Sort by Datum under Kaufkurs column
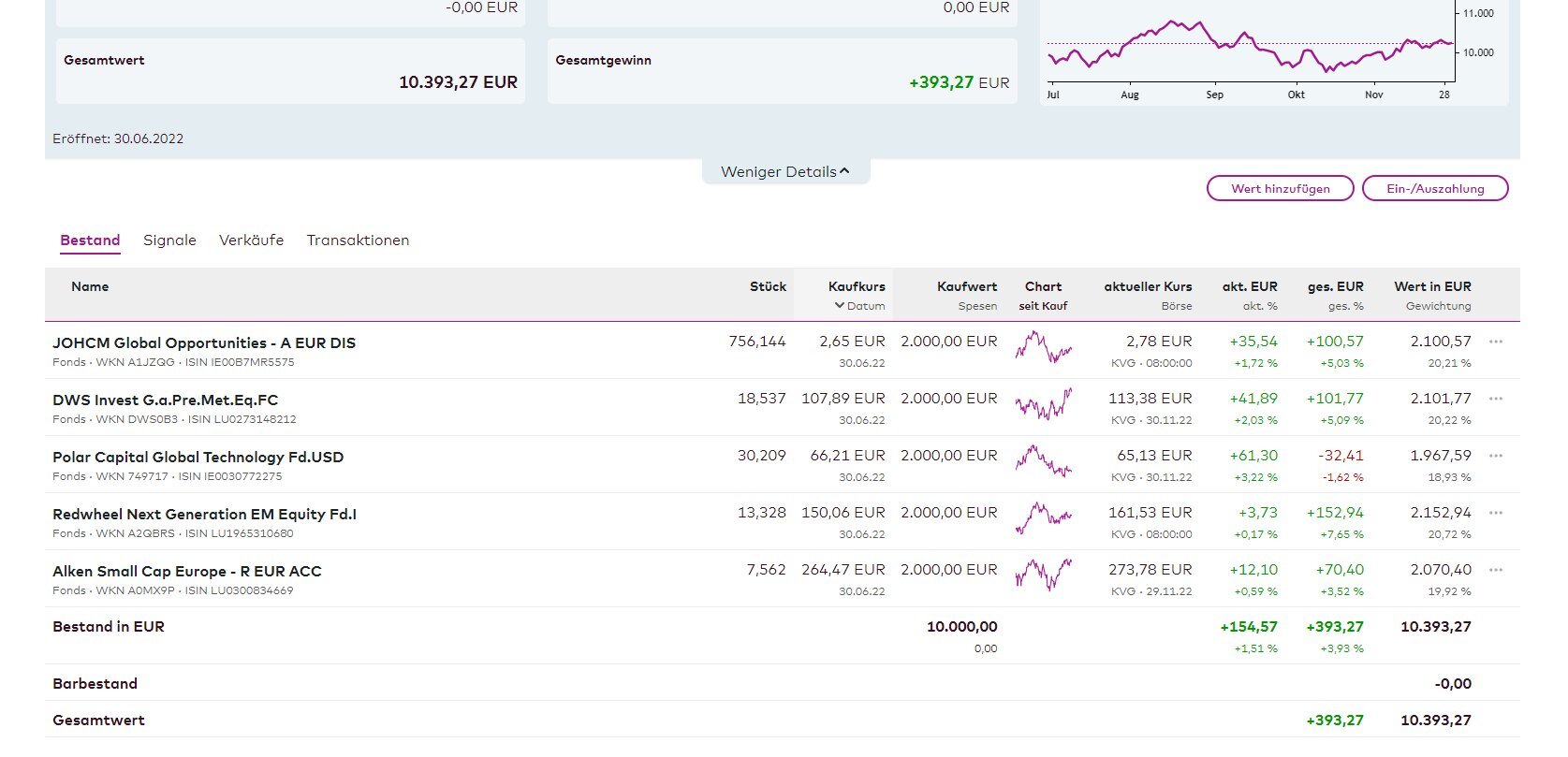Viewport: 1568px width, 757px height. coord(859,306)
